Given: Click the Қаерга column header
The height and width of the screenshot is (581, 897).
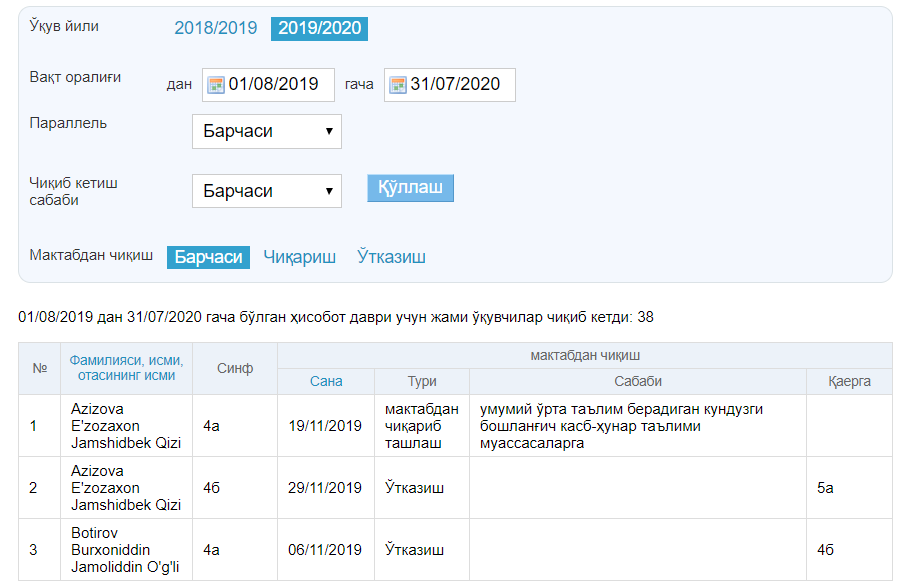Looking at the screenshot, I should click(x=849, y=381).
